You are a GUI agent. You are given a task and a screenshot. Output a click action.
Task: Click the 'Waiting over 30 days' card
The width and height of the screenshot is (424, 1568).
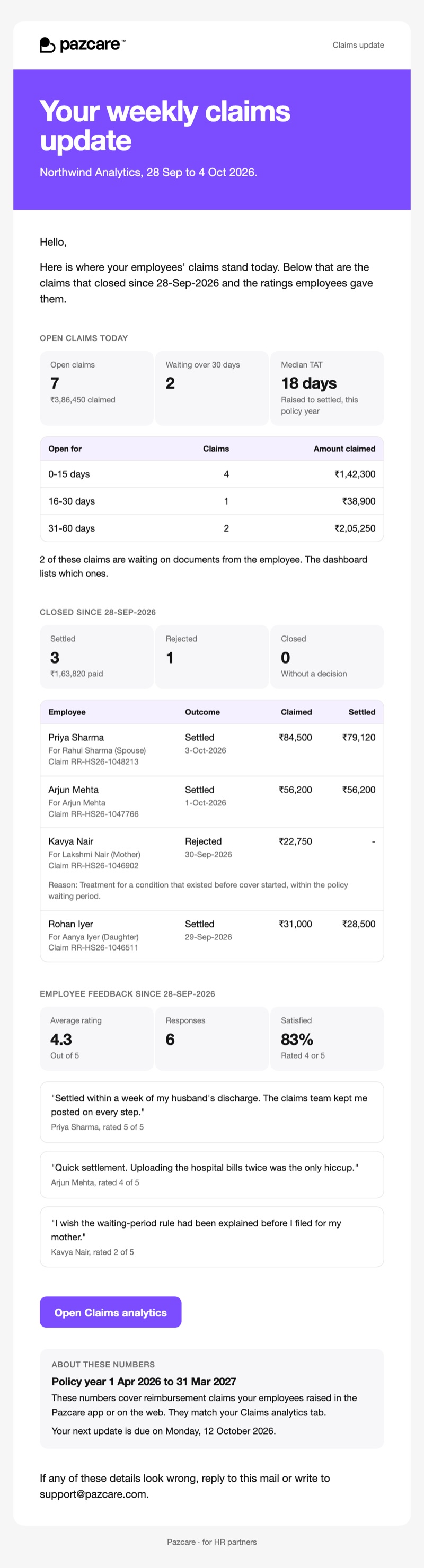[x=212, y=388]
